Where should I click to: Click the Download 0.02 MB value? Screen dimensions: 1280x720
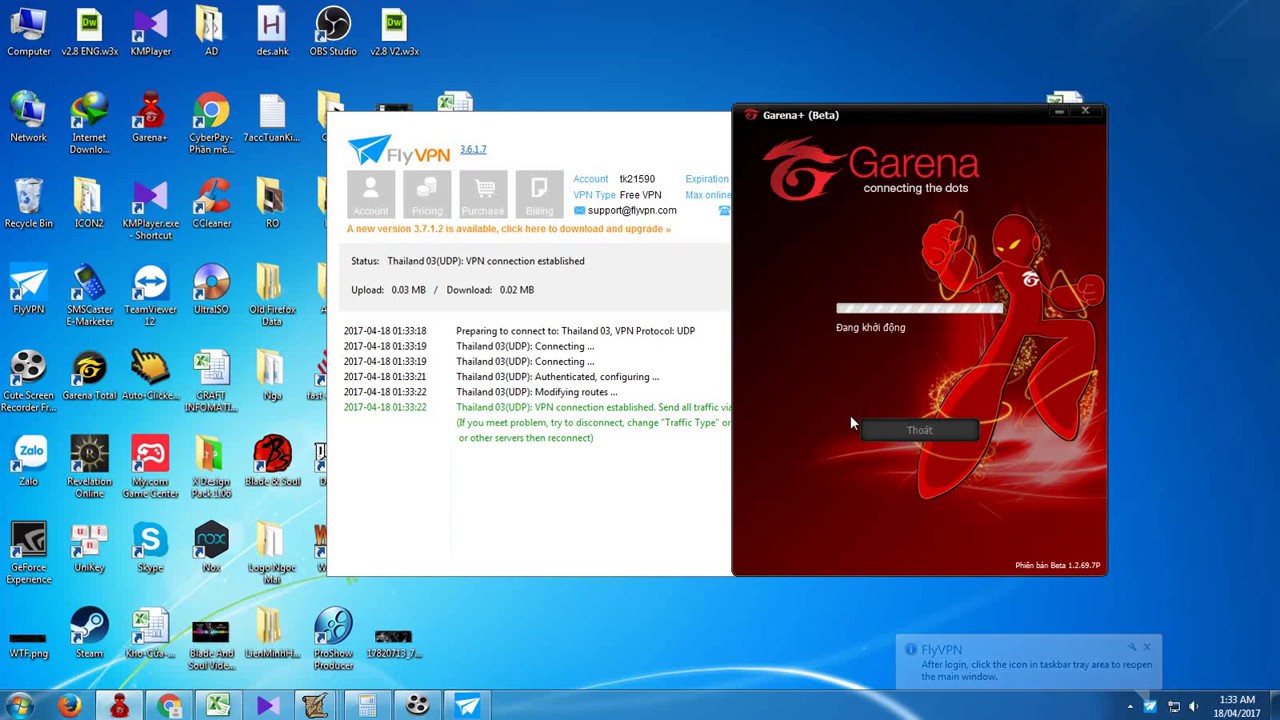(x=517, y=290)
